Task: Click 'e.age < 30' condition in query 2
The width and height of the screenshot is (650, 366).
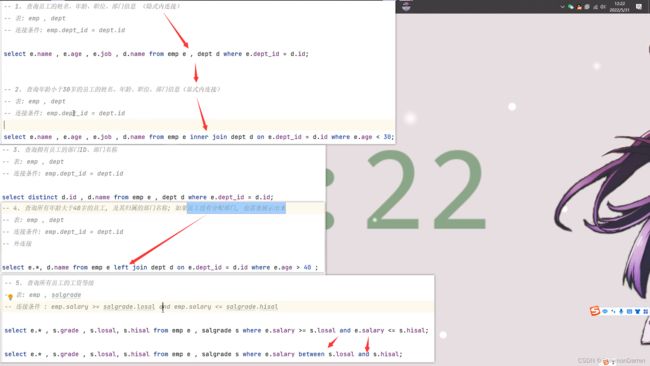Action: [x=373, y=137]
